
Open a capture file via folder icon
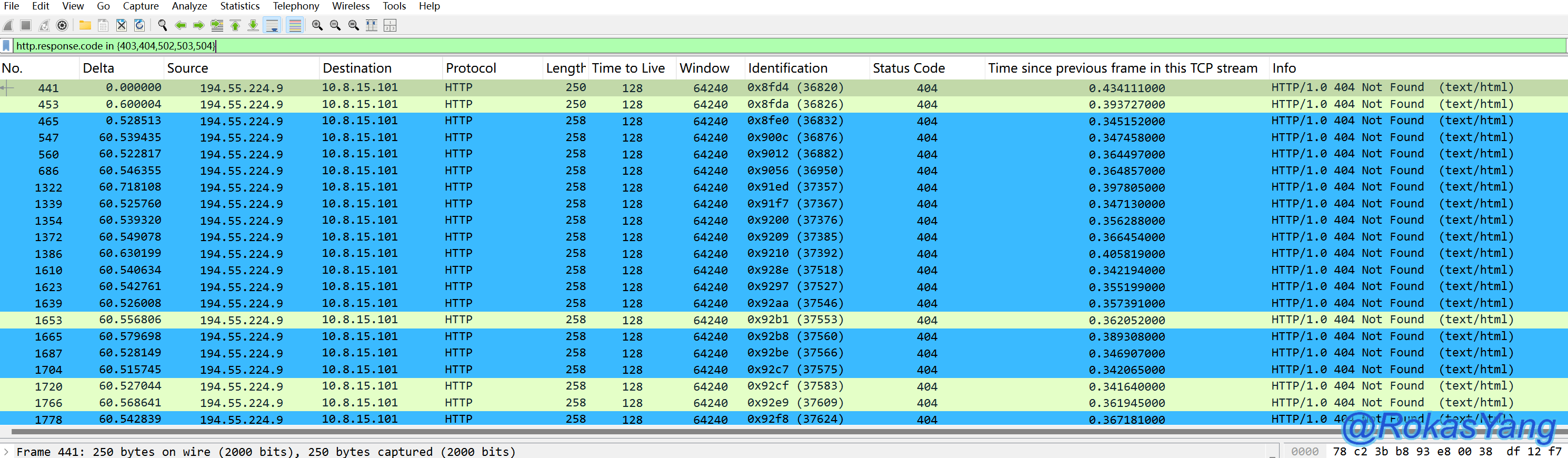pos(85,25)
